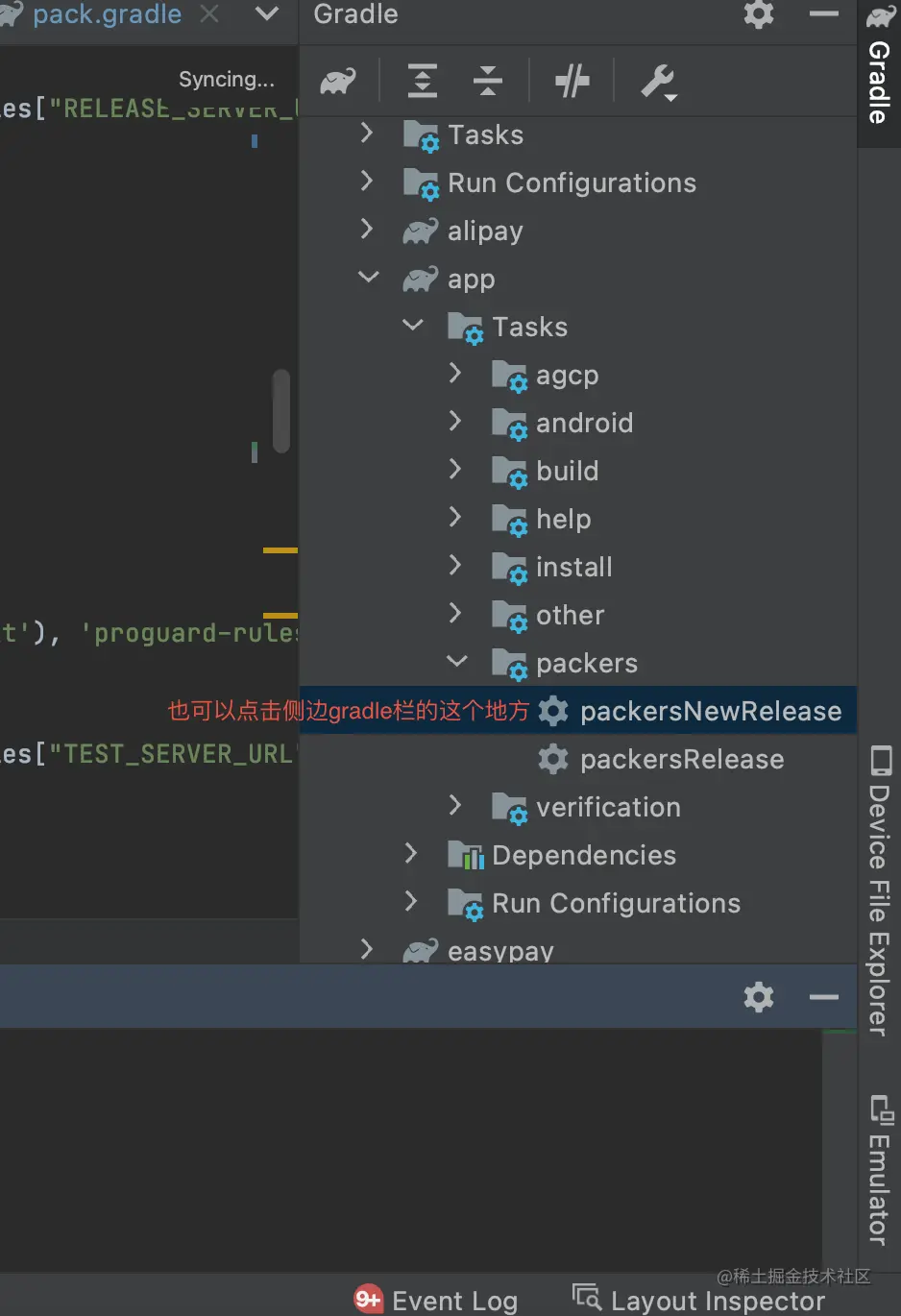Screen dimensions: 901x1316
Task: Click the app elephant module icon
Action: pos(421,280)
